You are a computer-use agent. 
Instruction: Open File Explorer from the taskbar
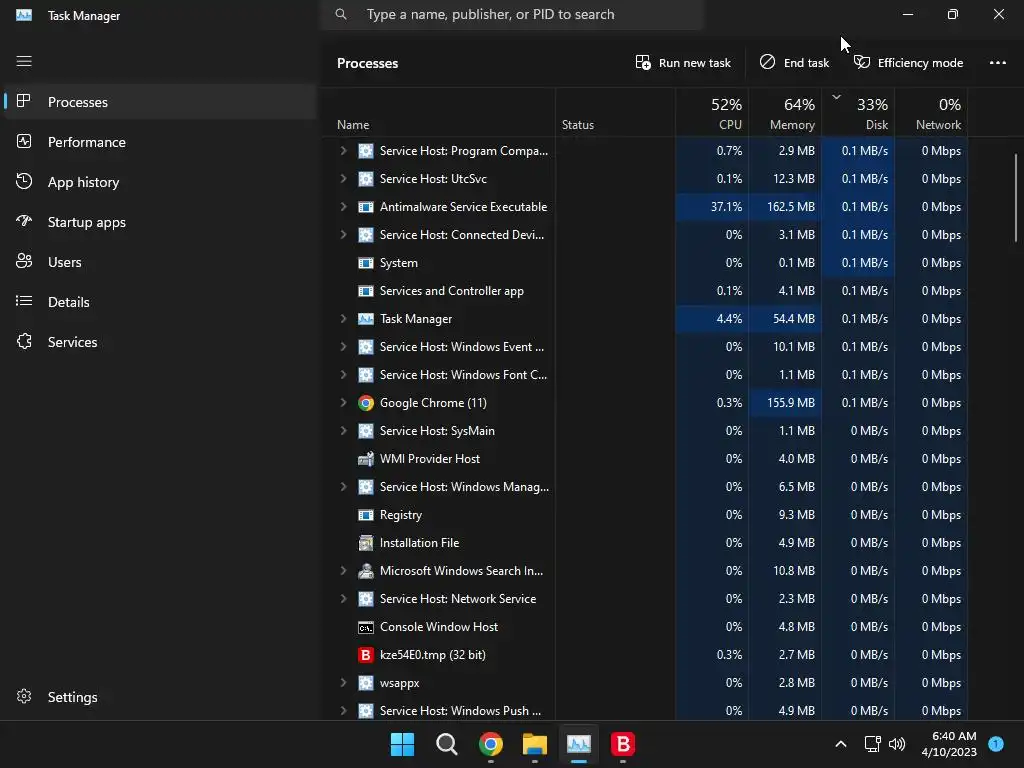click(x=534, y=744)
